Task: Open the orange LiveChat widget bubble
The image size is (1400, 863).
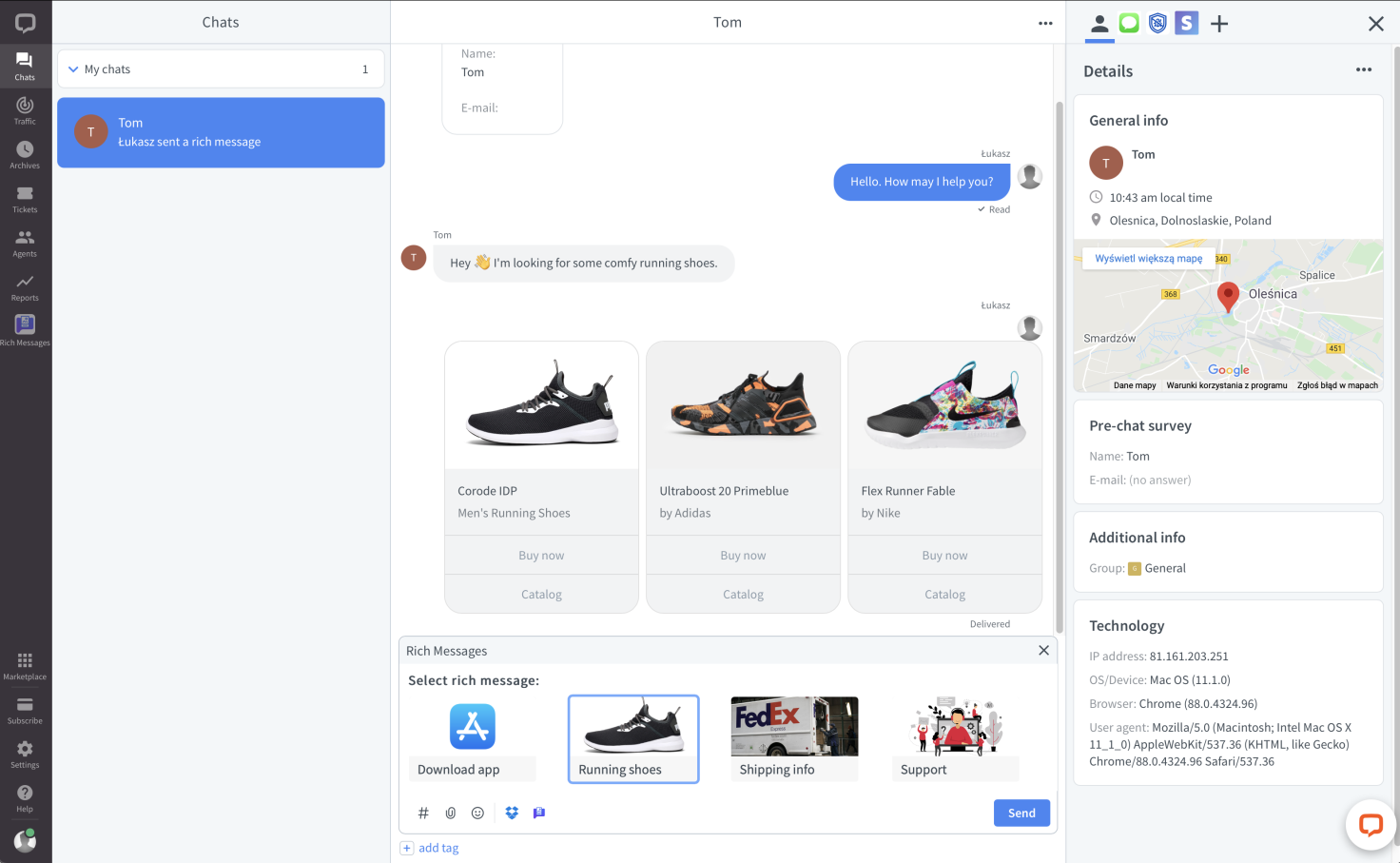Action: [1371, 825]
